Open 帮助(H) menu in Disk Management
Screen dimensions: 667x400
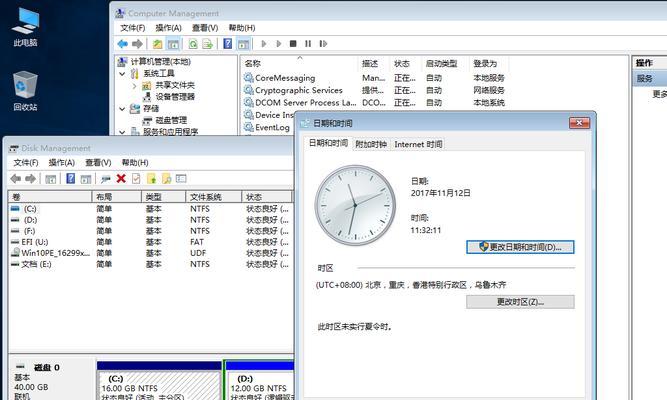135,163
